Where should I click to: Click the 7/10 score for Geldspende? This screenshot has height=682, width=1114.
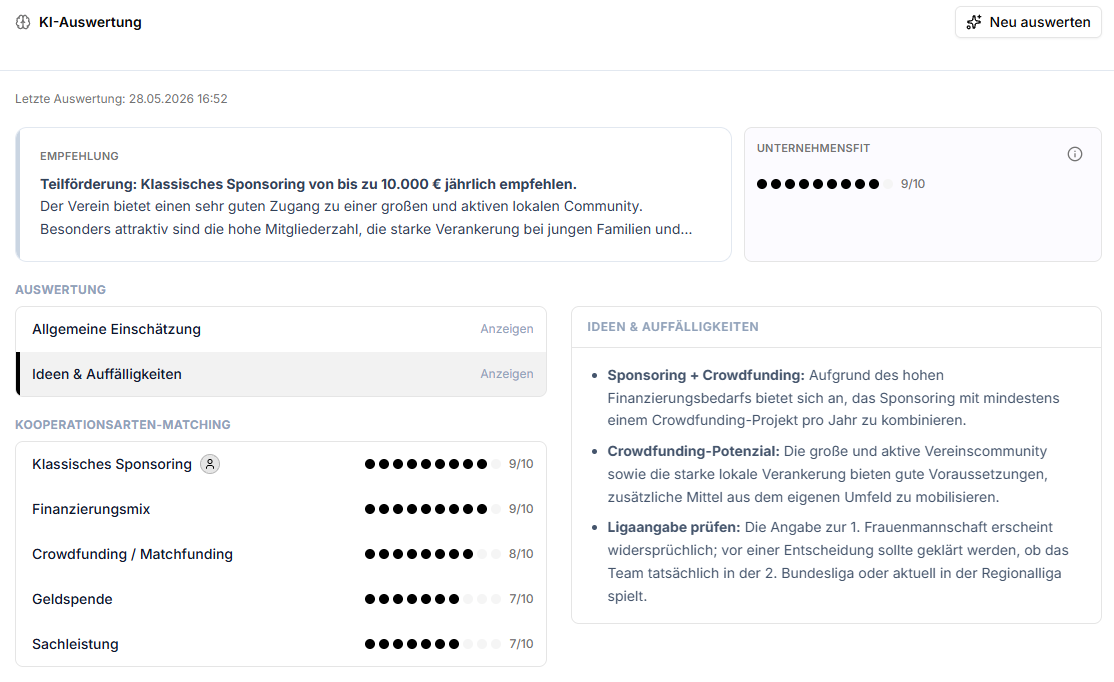pos(521,599)
